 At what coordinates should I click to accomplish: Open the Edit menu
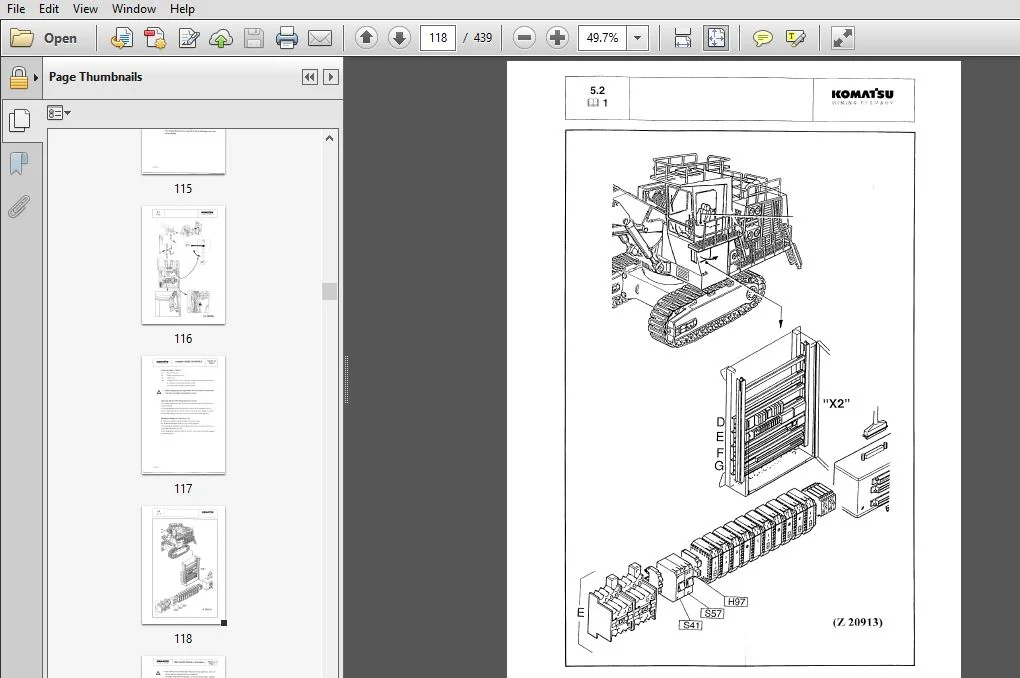(49, 8)
